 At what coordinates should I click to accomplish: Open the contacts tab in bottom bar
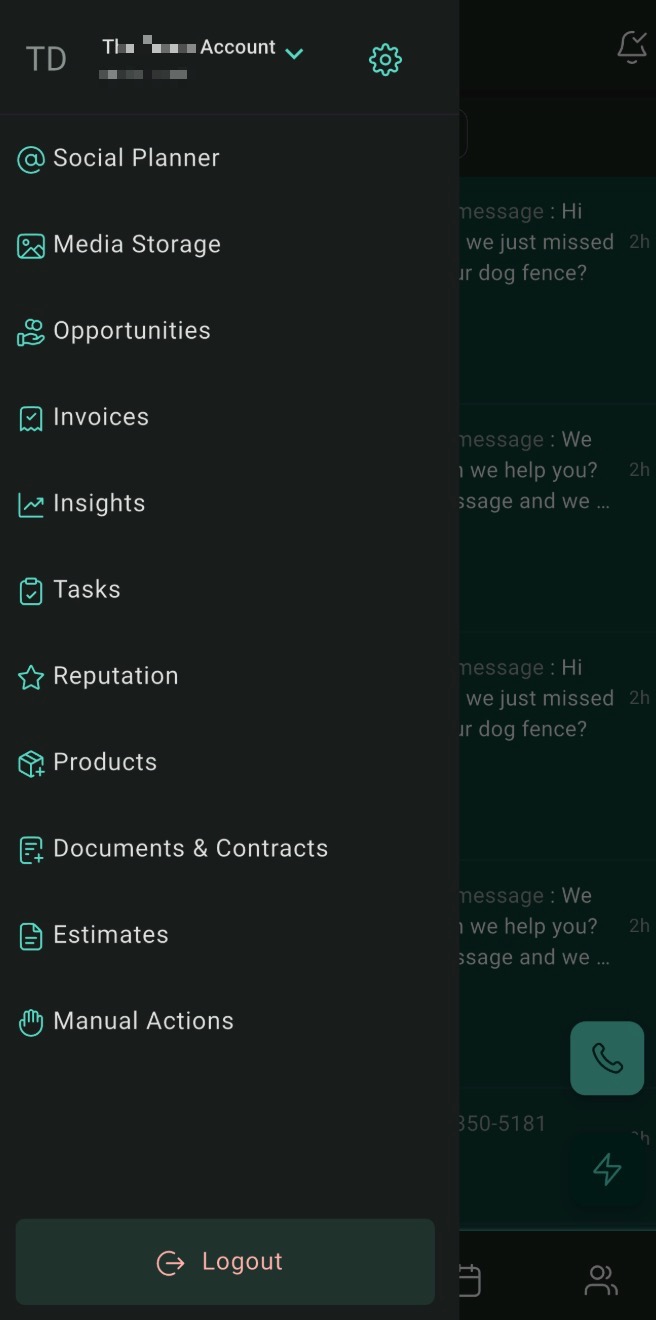(601, 1280)
